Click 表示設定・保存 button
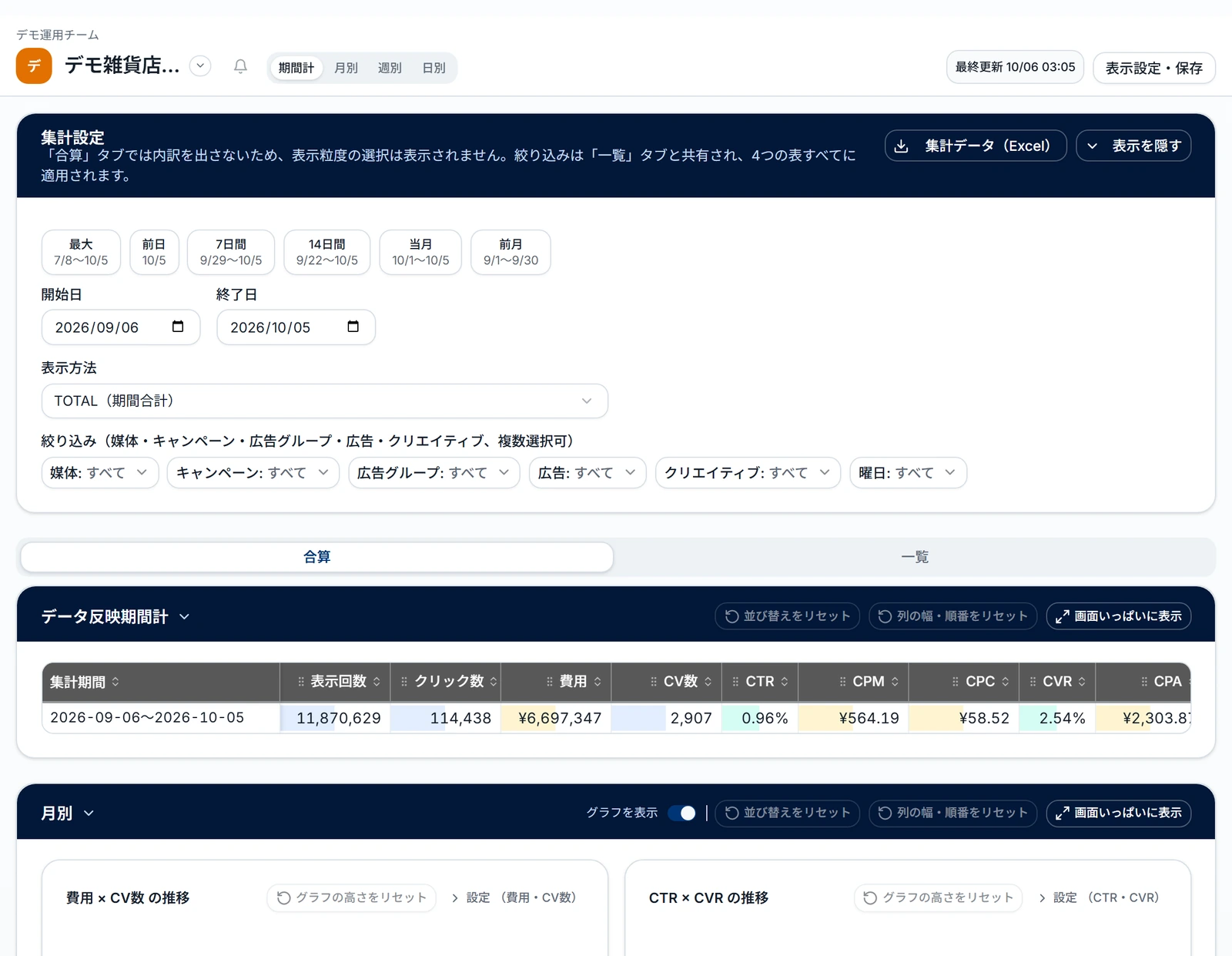Image resolution: width=1232 pixels, height=956 pixels. click(1153, 68)
